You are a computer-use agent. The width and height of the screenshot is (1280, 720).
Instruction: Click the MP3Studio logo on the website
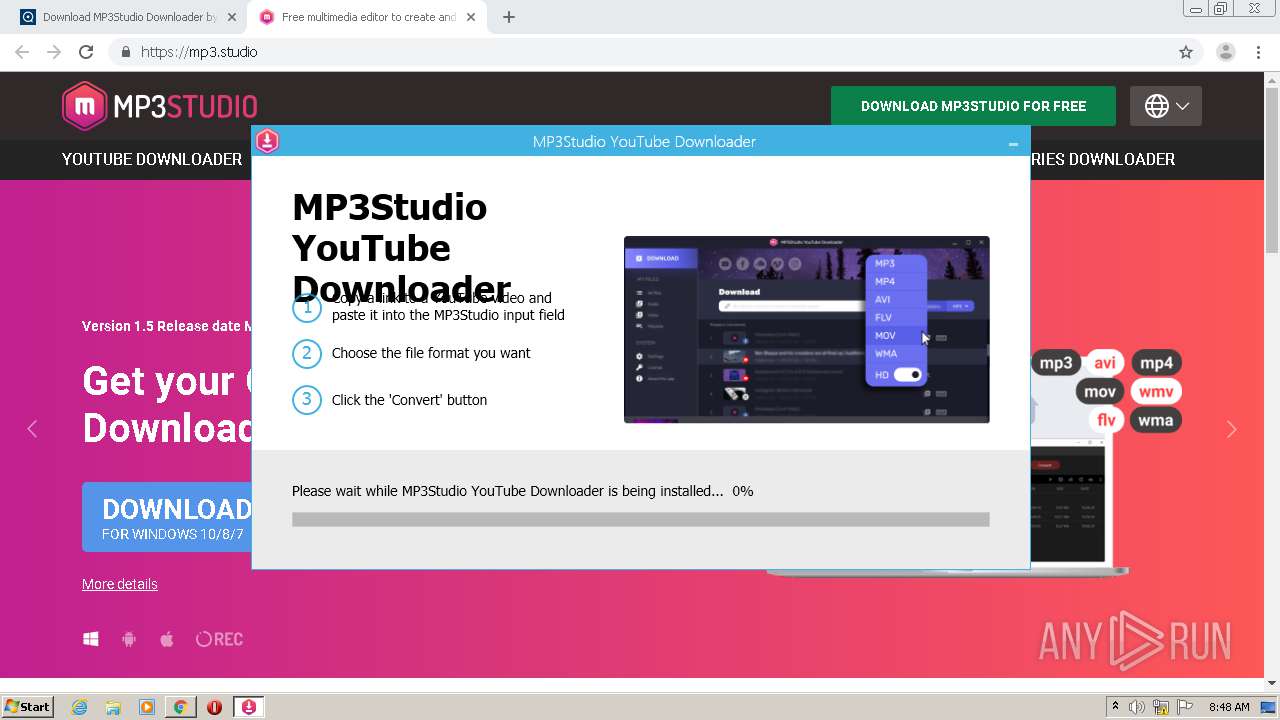tap(160, 106)
